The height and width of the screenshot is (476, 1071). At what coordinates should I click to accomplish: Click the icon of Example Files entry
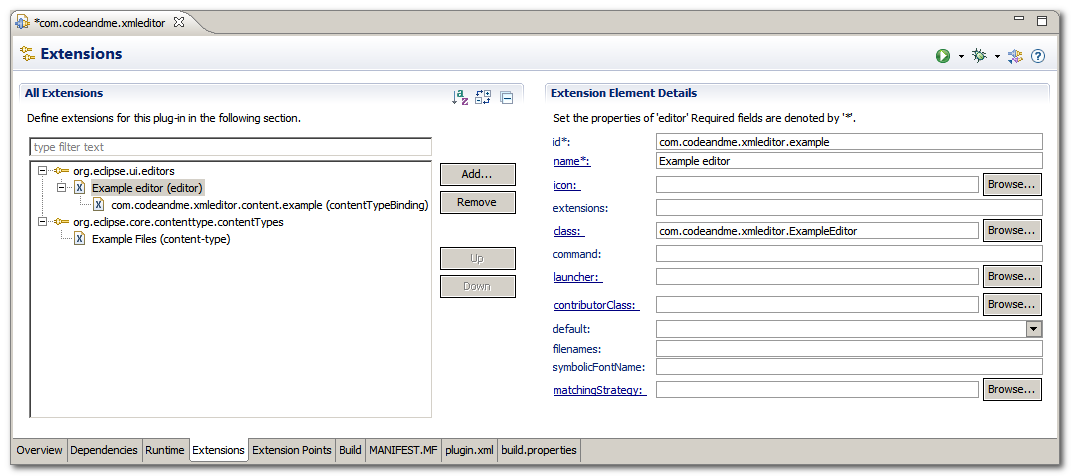pyautogui.click(x=80, y=239)
